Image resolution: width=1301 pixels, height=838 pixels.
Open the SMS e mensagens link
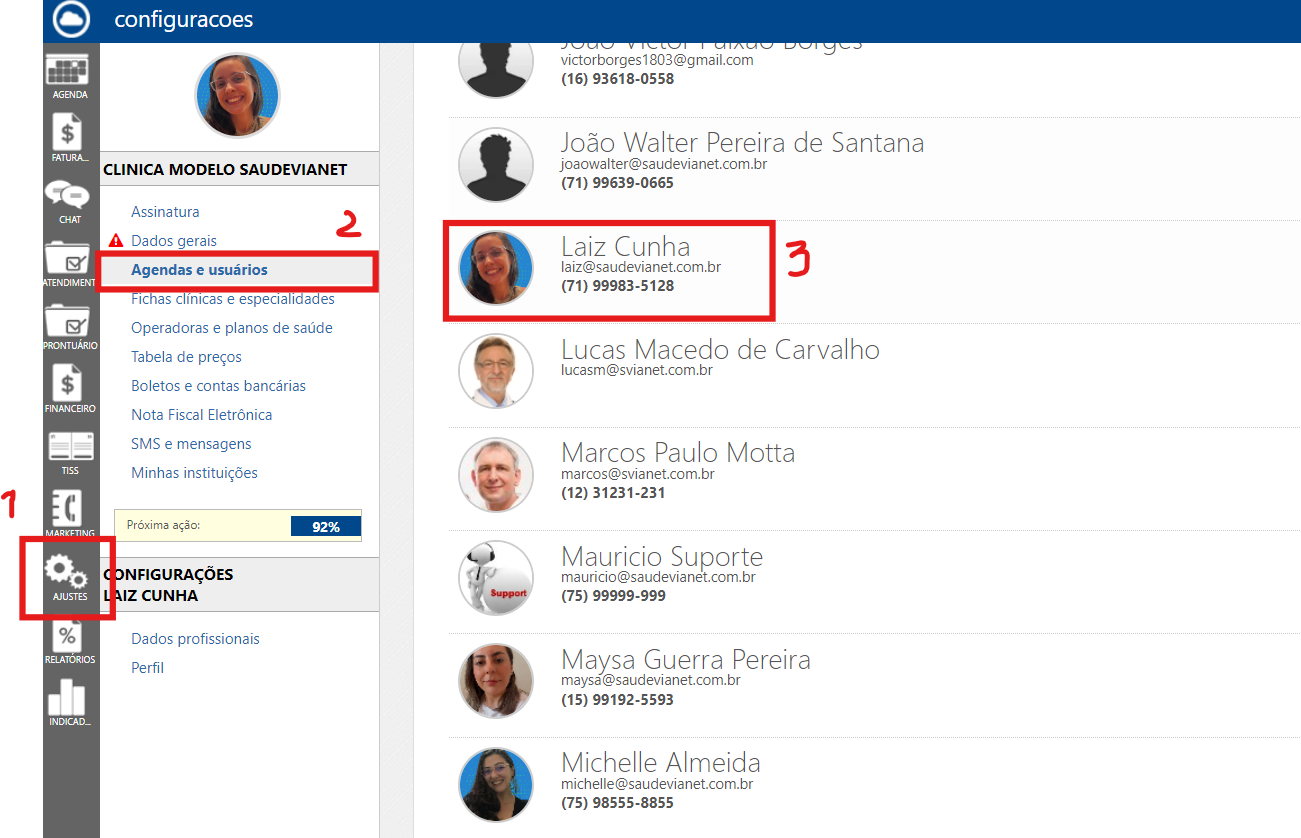click(191, 444)
